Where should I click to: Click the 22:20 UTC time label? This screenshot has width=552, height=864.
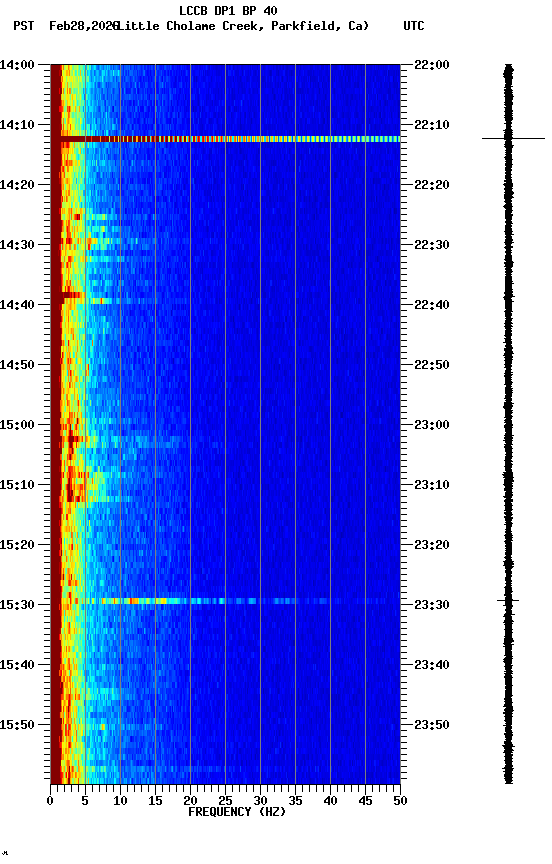coord(432,185)
